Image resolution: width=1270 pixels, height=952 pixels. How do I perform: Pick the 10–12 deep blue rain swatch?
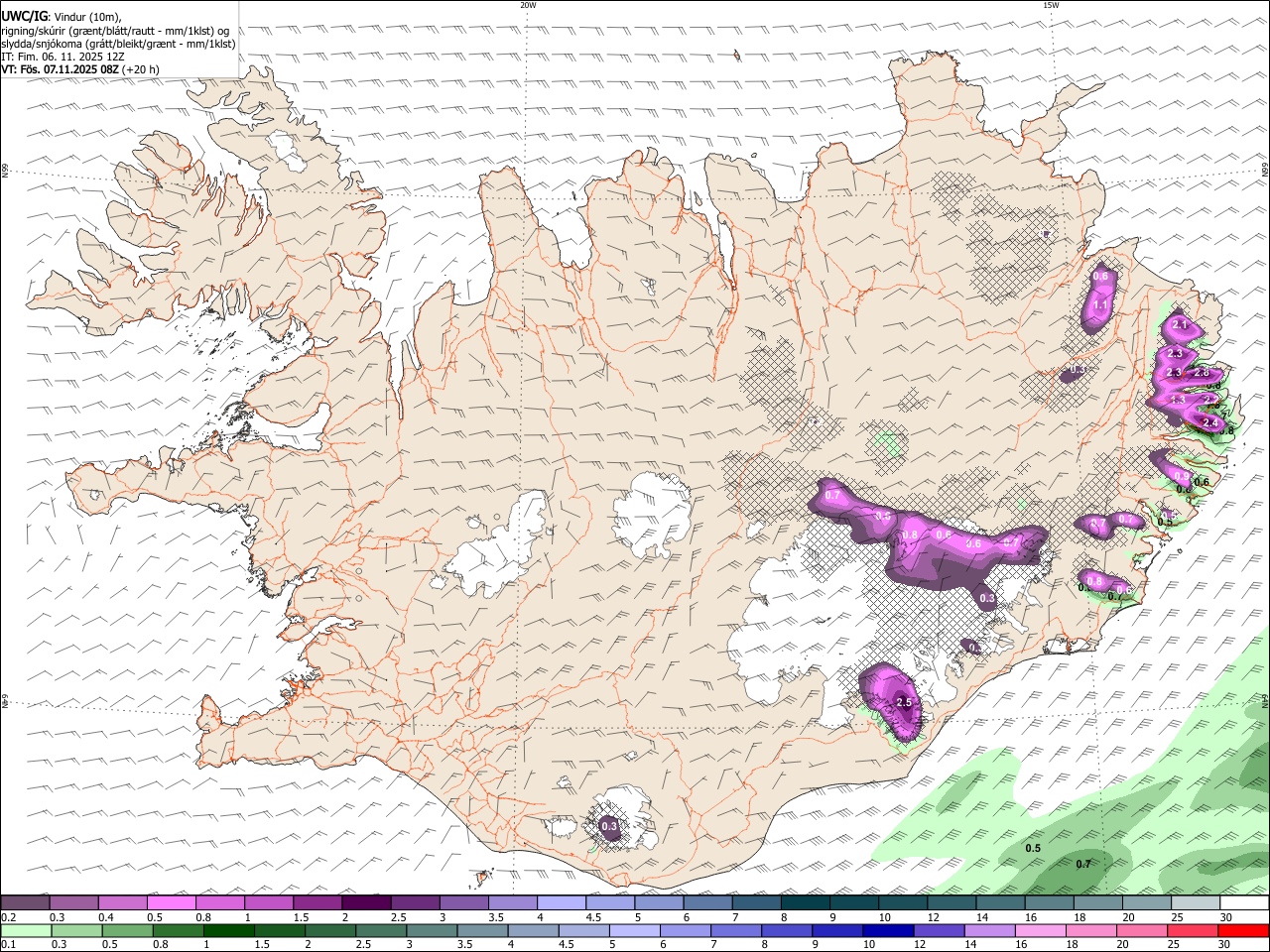pyautogui.click(x=887, y=931)
